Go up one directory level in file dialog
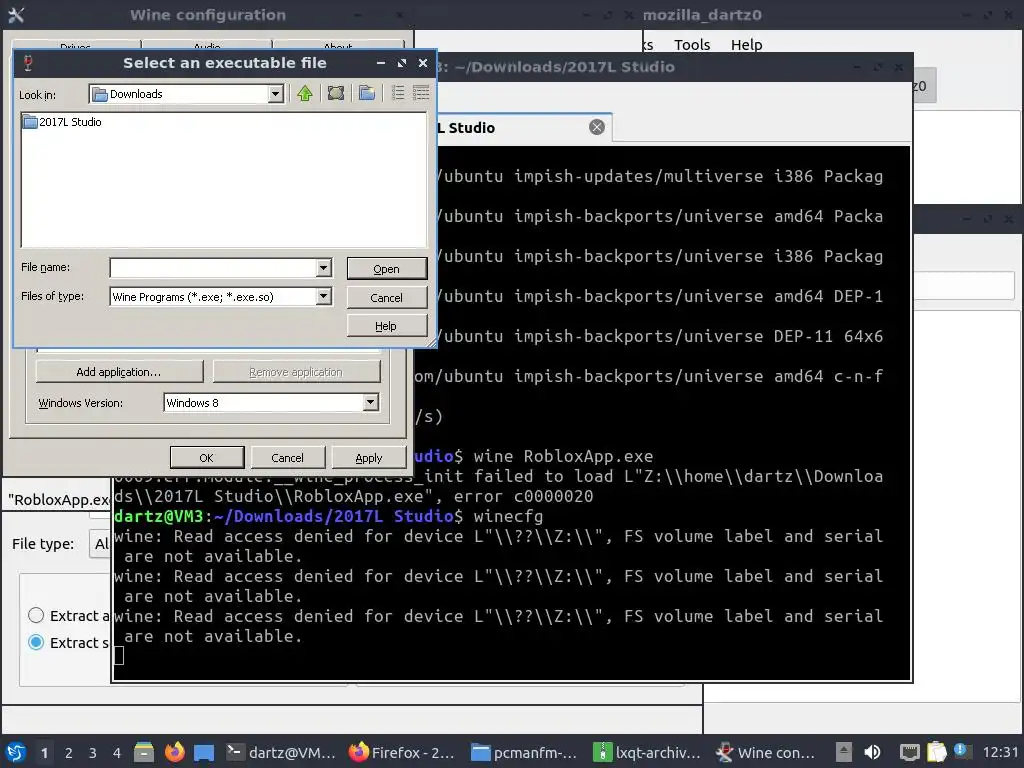The width and height of the screenshot is (1024, 768). (304, 93)
